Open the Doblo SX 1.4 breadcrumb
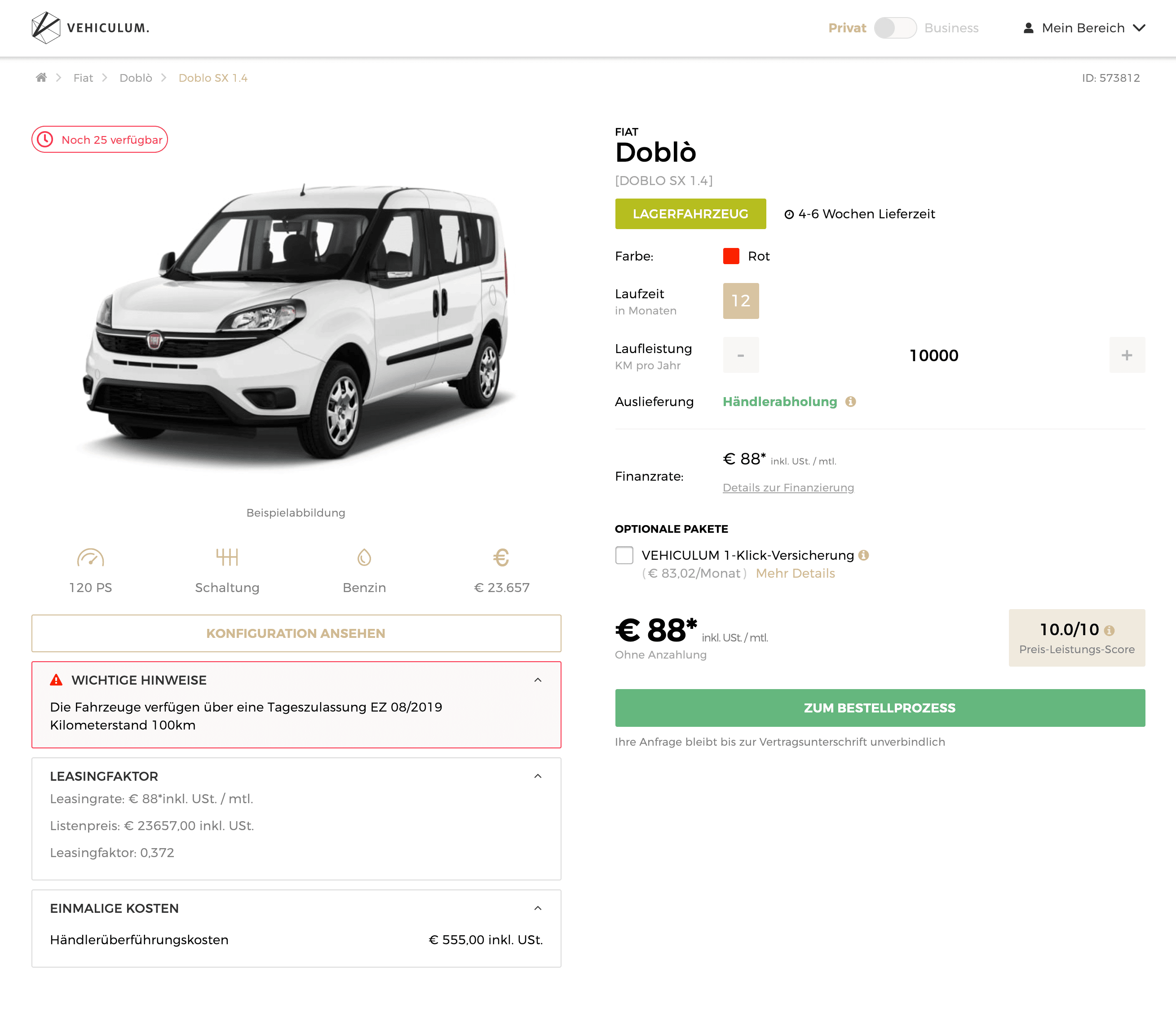This screenshot has height=1026, width=1176. [x=213, y=78]
